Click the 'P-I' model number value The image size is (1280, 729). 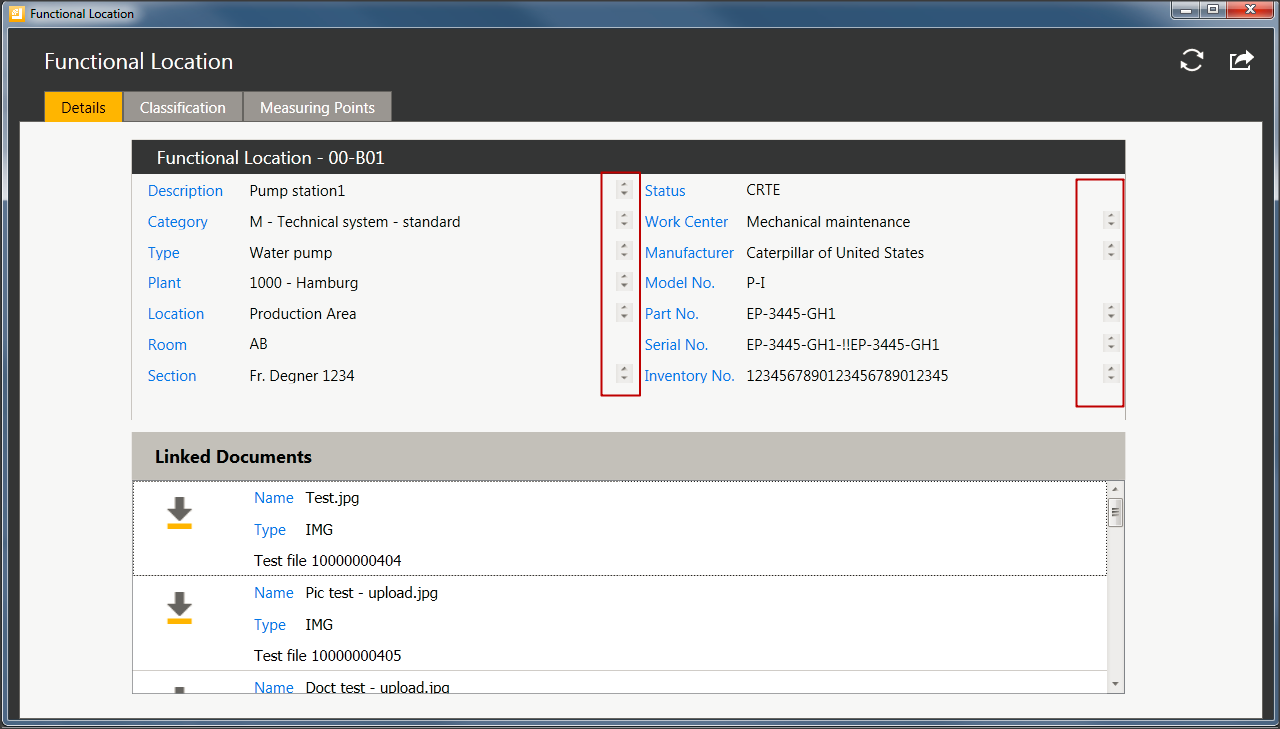point(756,283)
